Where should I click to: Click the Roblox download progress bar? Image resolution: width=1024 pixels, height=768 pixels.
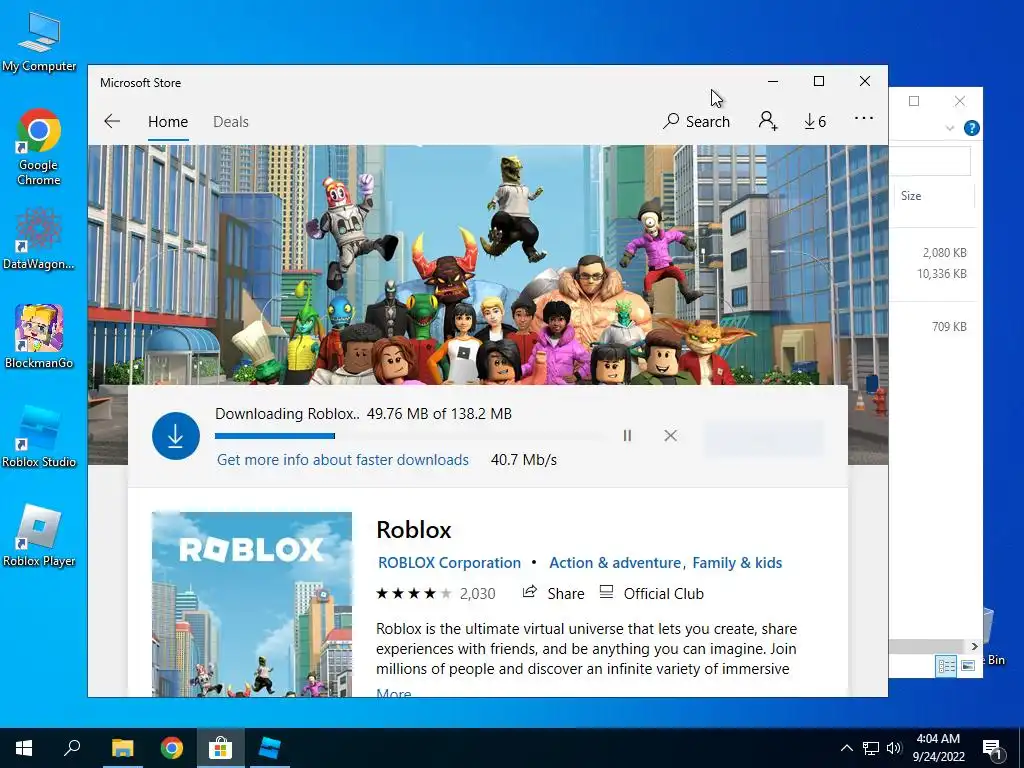pyautogui.click(x=409, y=436)
